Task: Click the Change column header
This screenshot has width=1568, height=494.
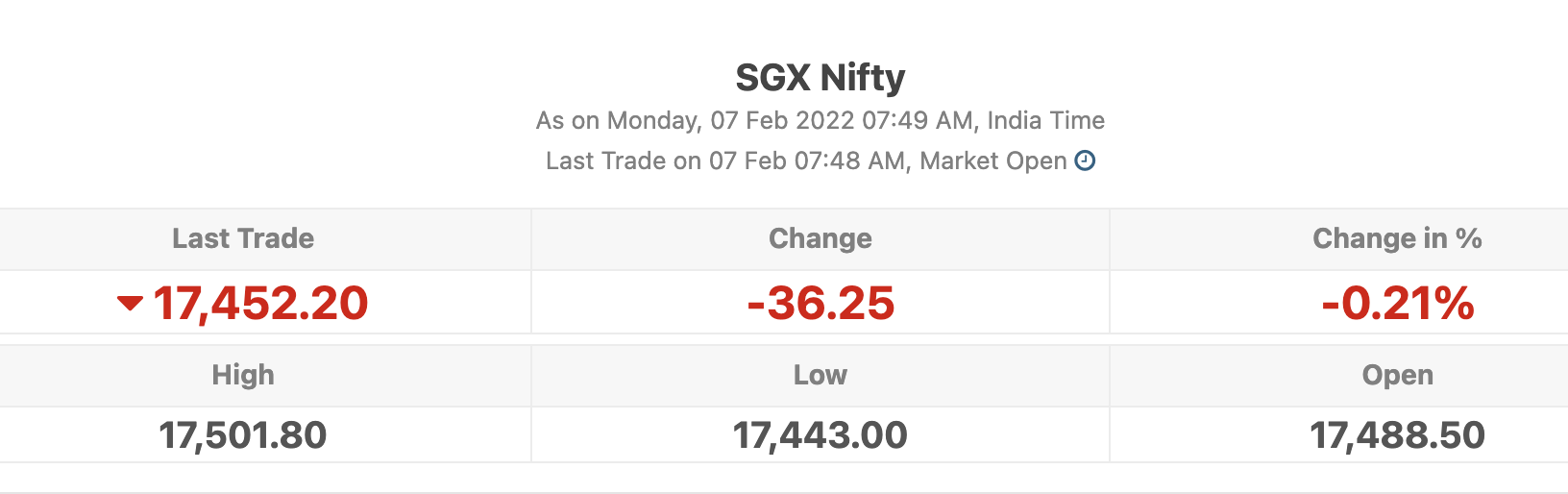Action: point(821,238)
